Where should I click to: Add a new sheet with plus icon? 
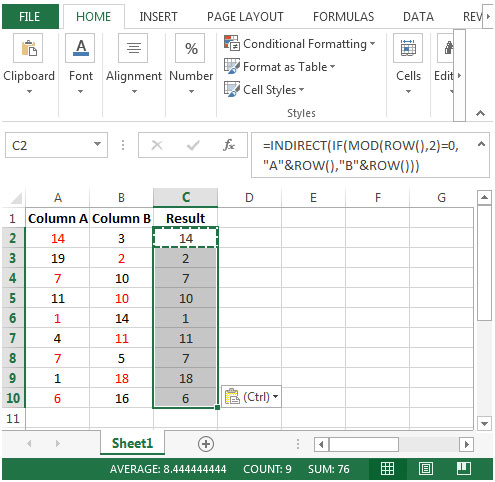tap(206, 444)
